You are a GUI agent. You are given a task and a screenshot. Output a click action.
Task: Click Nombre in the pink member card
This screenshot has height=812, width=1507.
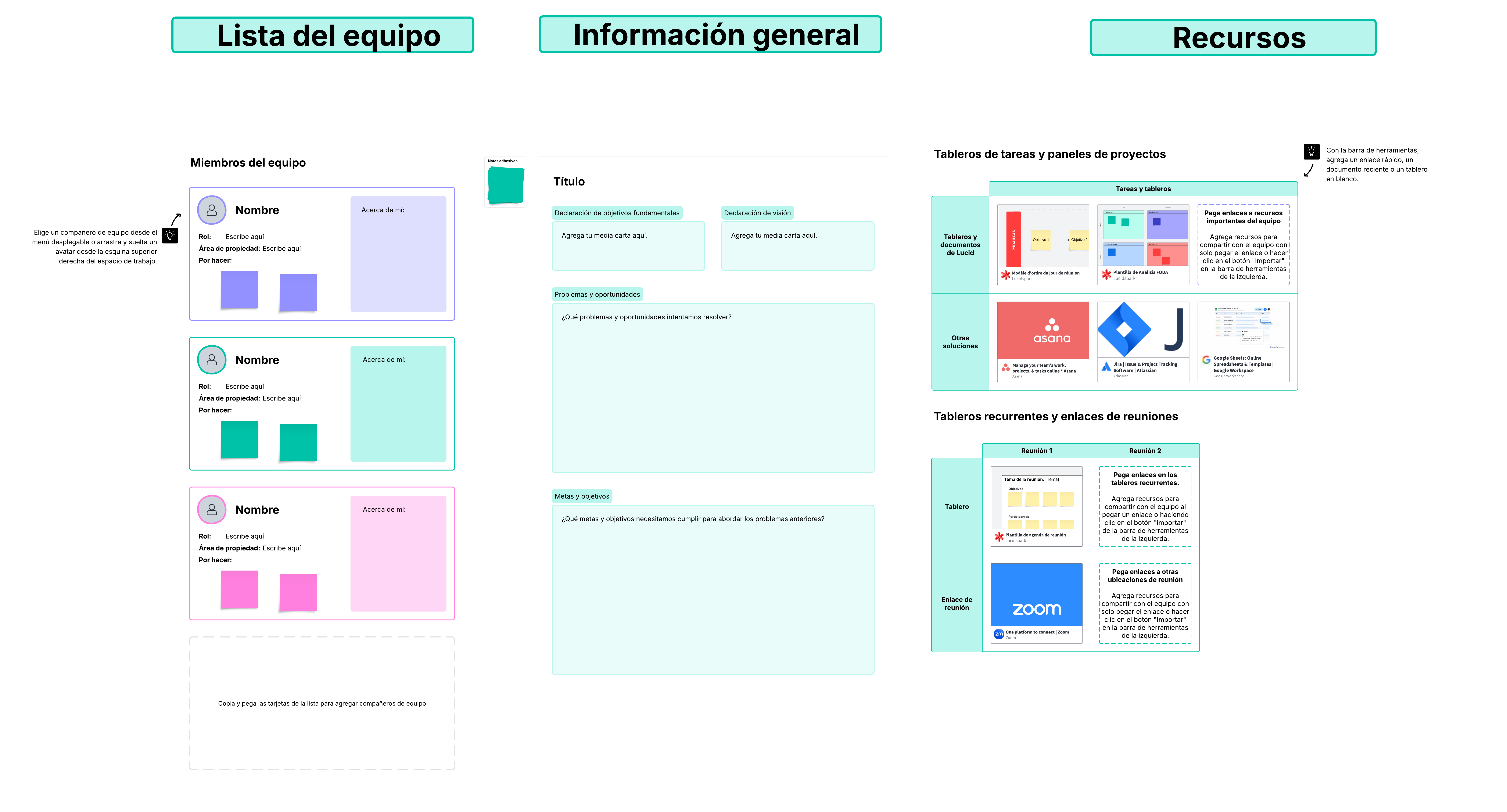(x=257, y=510)
